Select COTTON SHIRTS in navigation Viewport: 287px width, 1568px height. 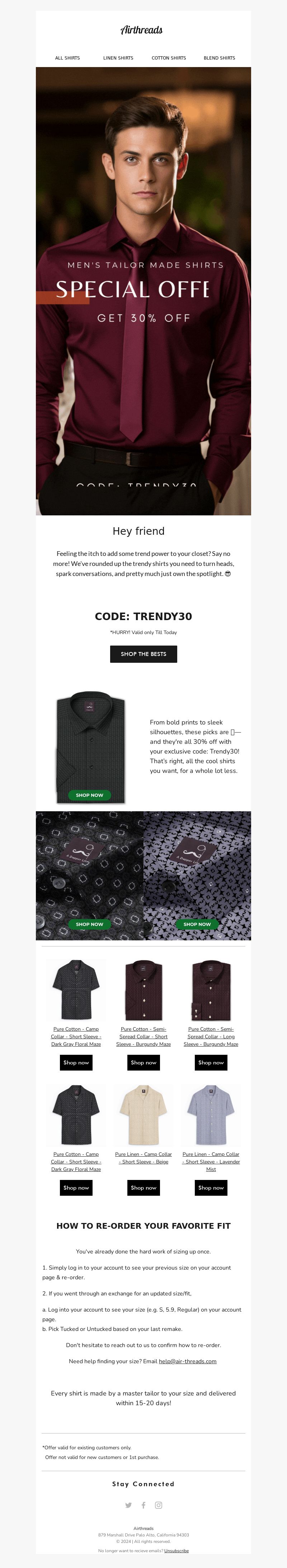(169, 58)
